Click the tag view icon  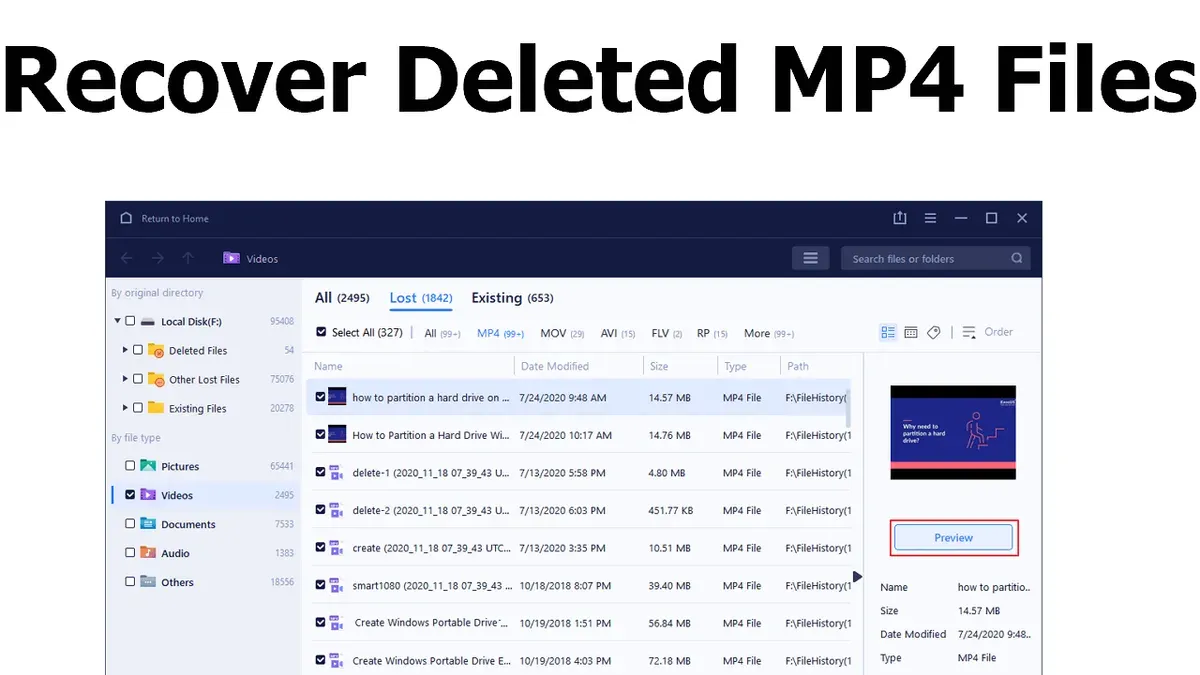[934, 332]
